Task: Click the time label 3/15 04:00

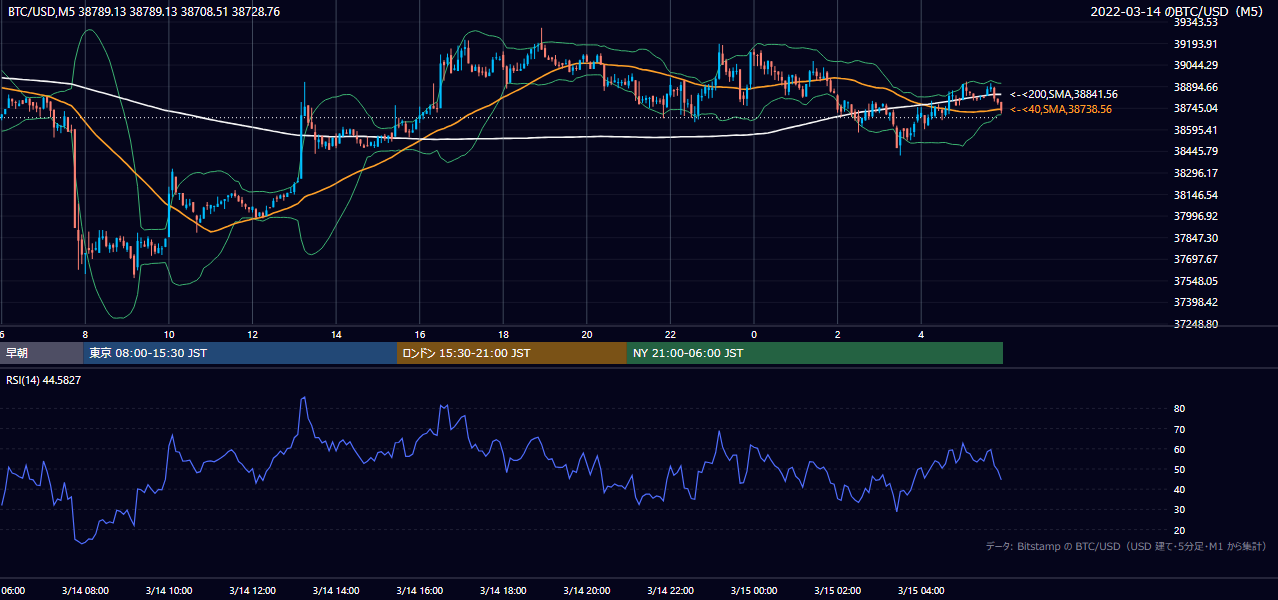Action: (x=921, y=591)
